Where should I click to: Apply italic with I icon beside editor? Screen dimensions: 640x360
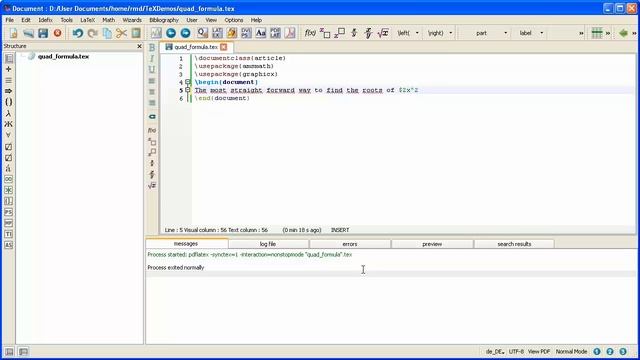tap(152, 59)
